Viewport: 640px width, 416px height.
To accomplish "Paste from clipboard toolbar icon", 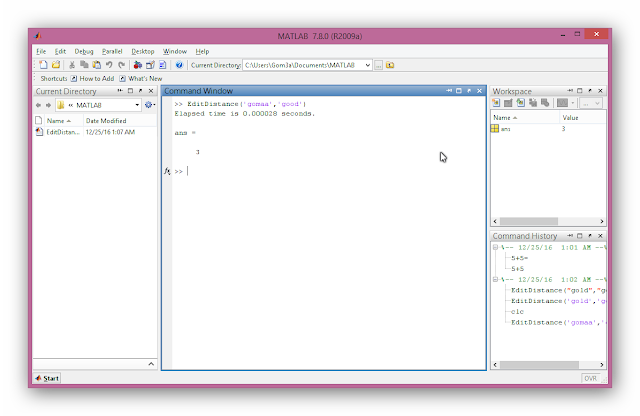I will click(x=97, y=65).
